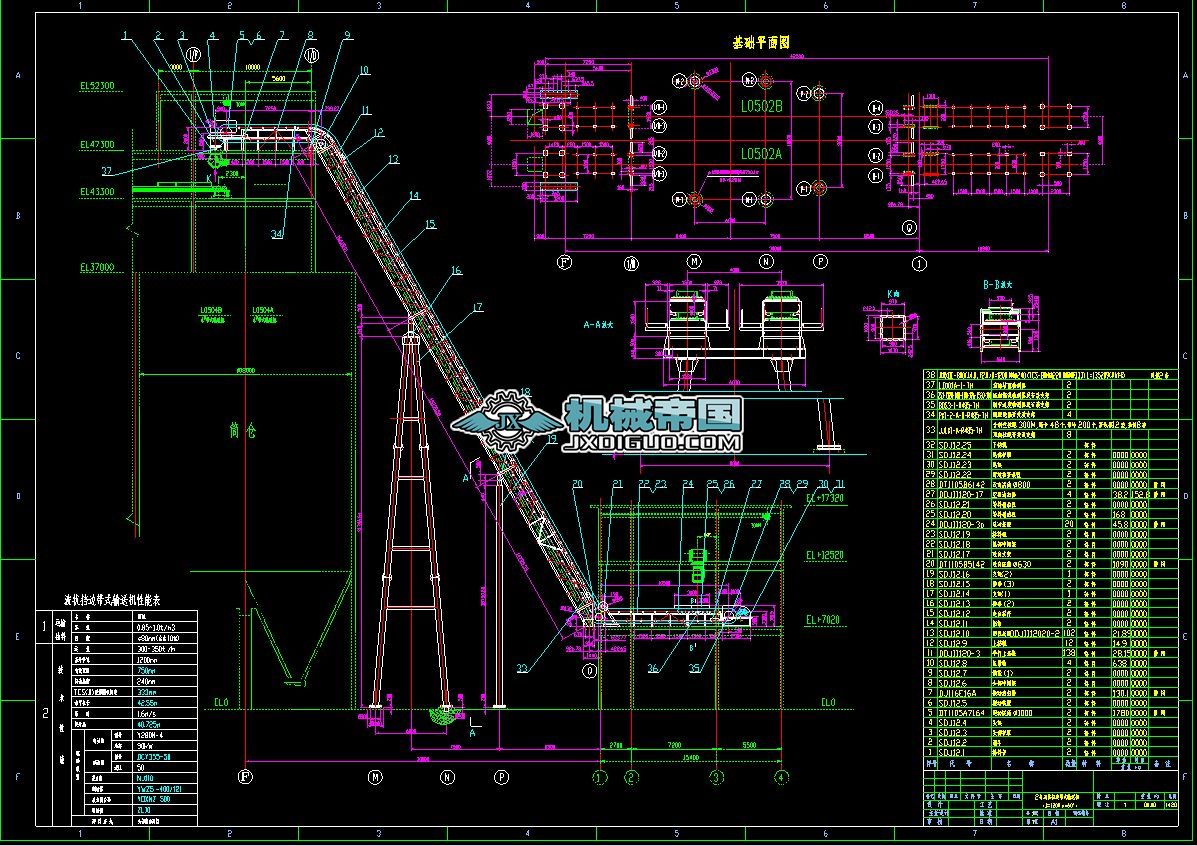
Task: Click the EL+12520 elevation text
Action: pos(825,555)
